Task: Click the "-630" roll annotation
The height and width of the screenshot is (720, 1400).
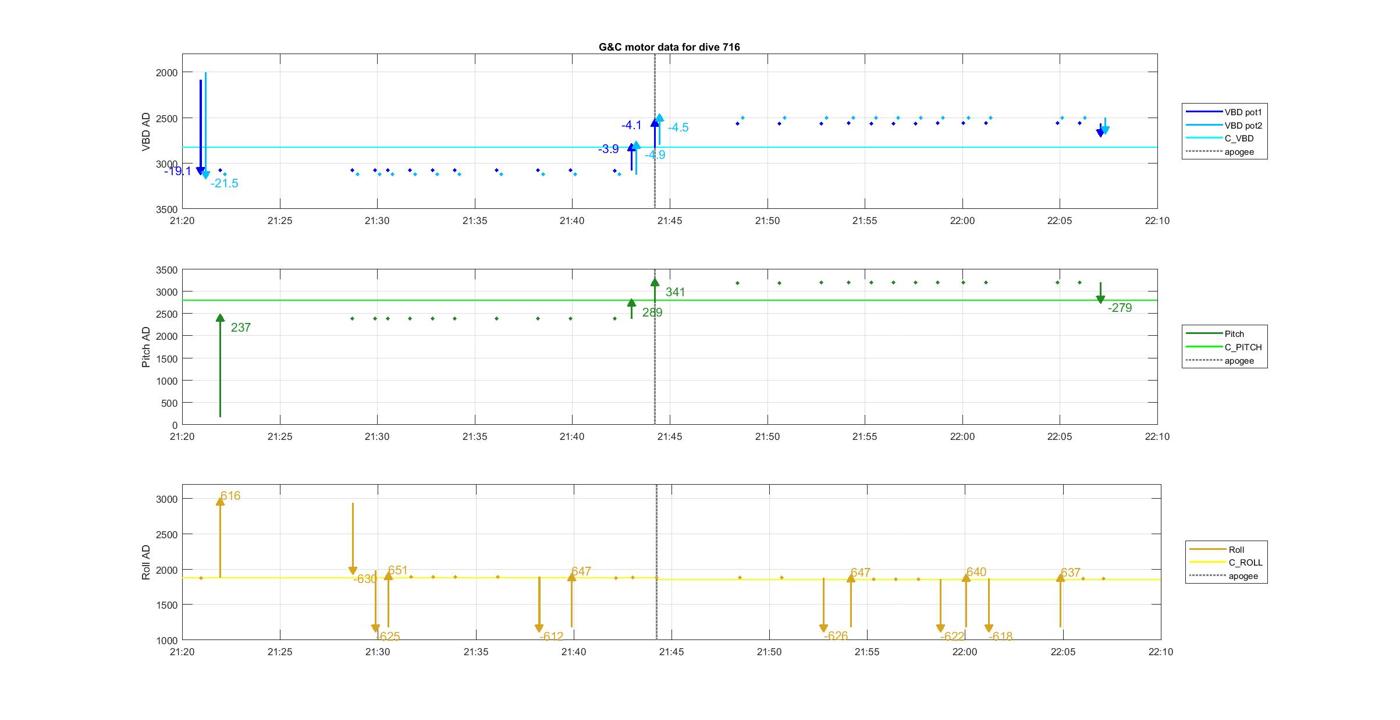Action: tap(365, 580)
